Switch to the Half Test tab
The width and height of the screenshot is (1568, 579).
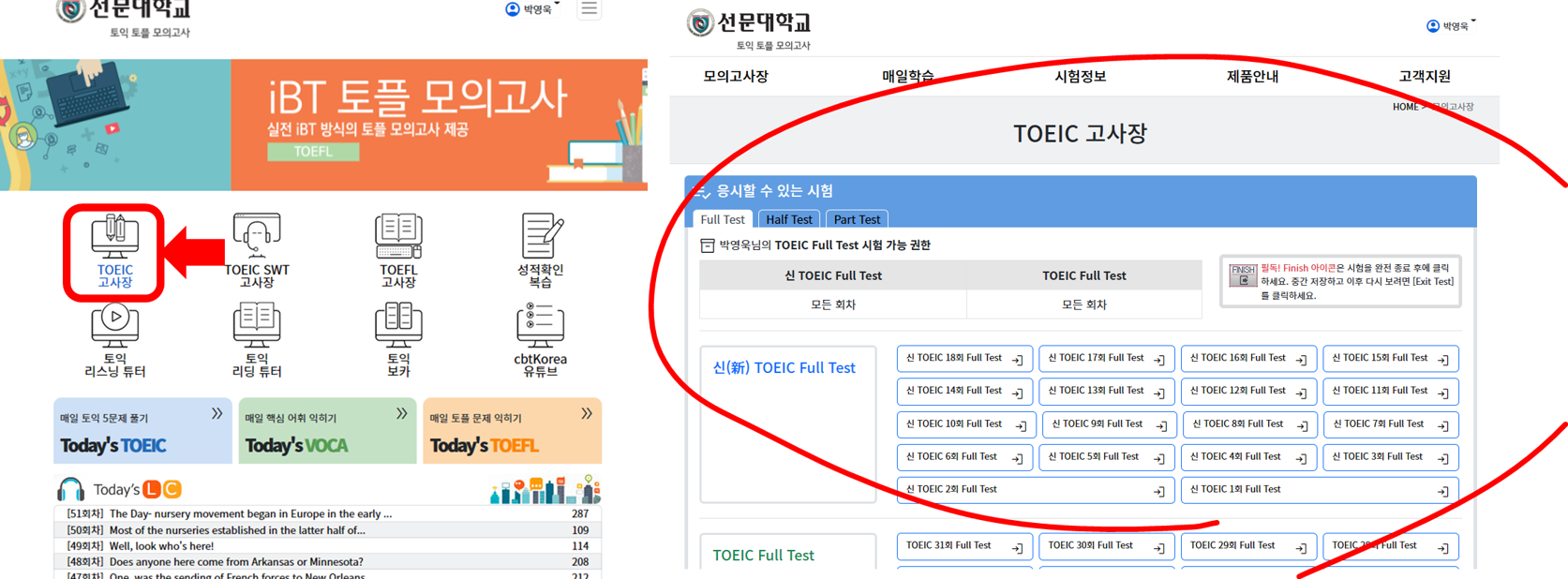click(x=789, y=219)
